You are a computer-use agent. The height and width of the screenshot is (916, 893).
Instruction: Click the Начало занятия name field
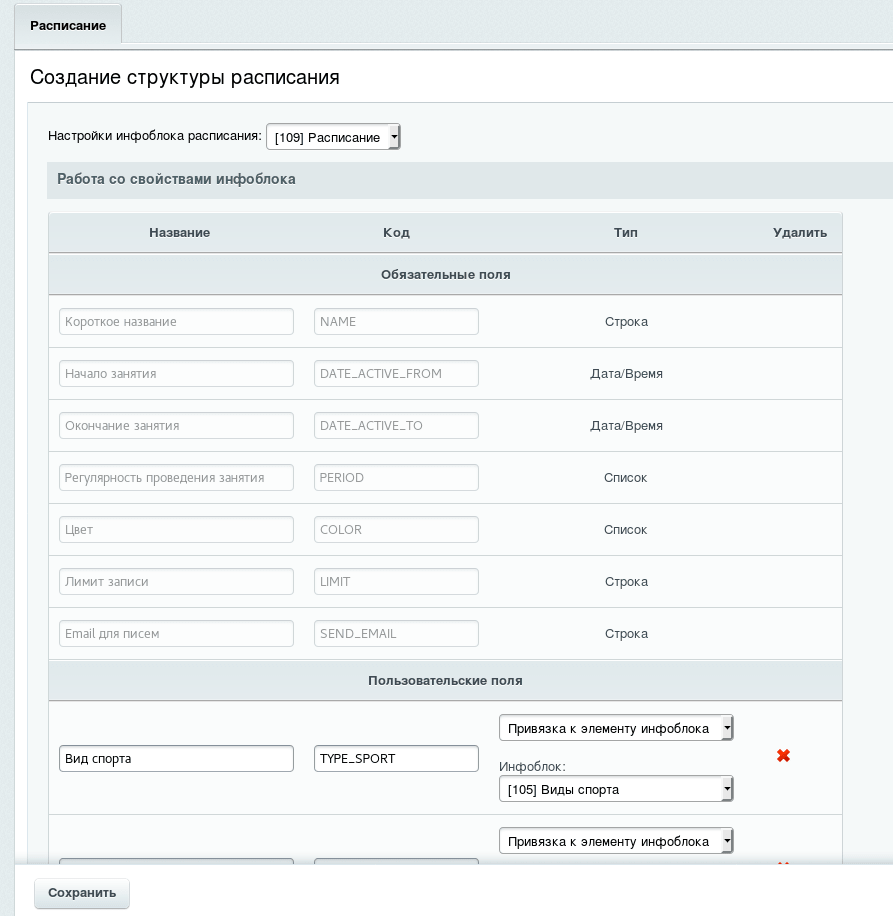pos(176,373)
